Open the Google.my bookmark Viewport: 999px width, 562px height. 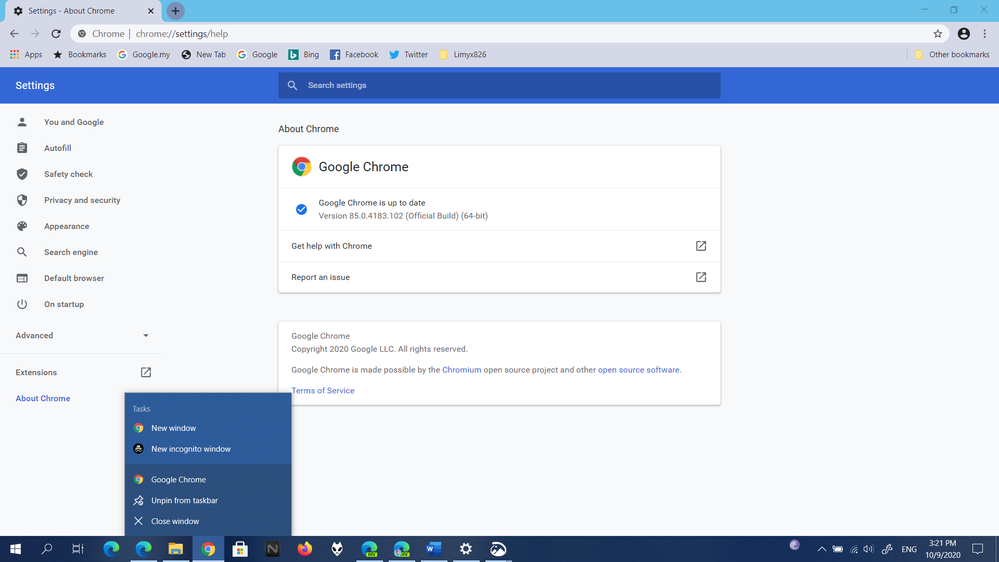click(144, 55)
